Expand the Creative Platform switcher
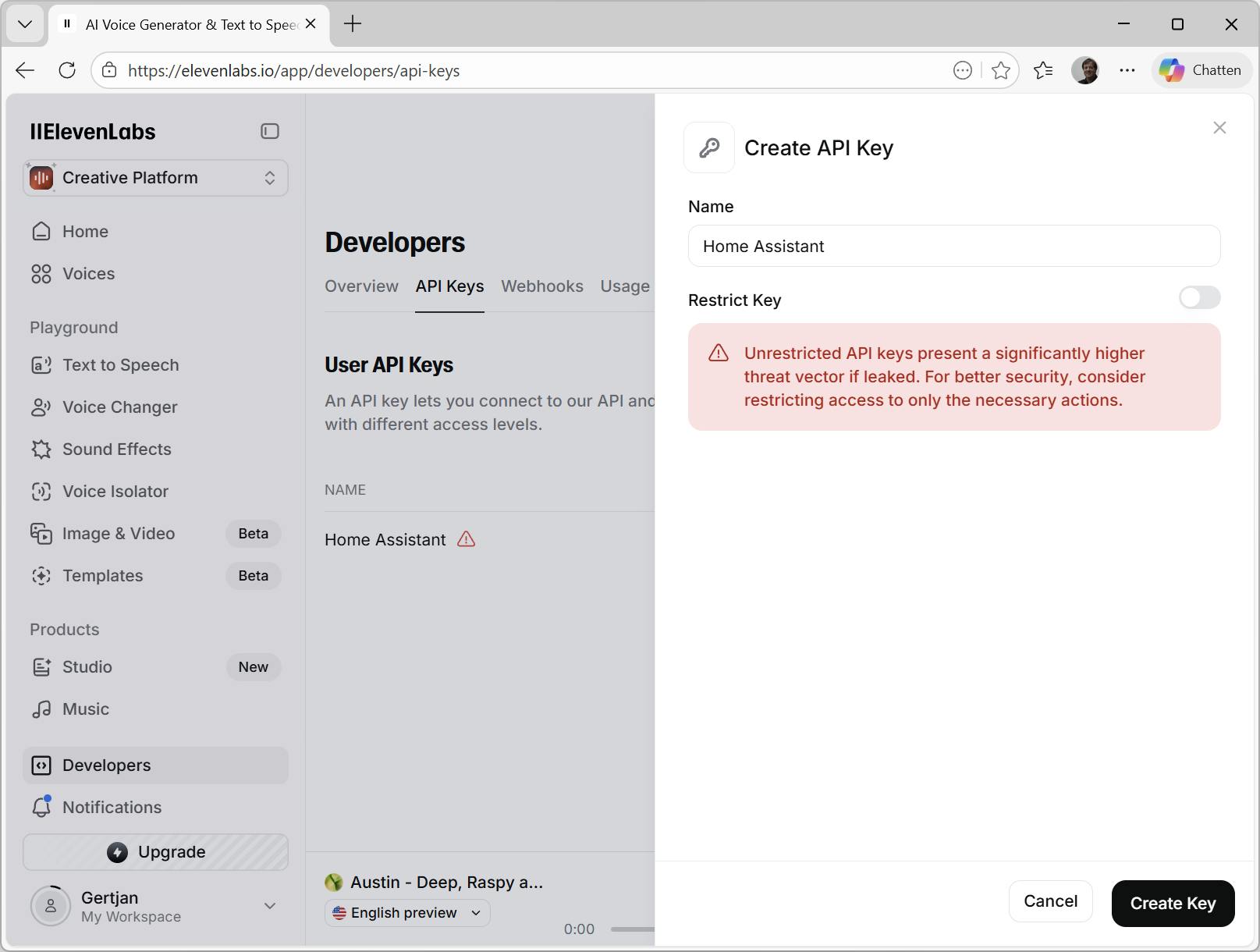1260x952 pixels. click(x=155, y=178)
